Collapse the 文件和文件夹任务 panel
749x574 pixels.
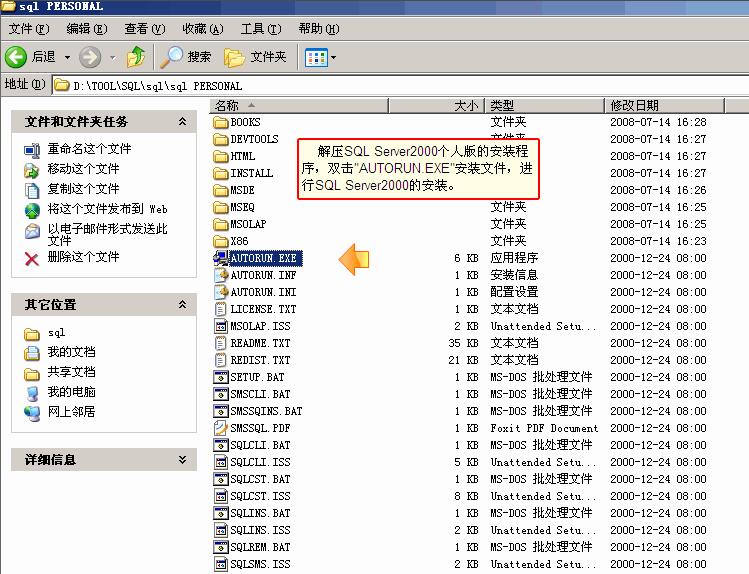pyautogui.click(x=182, y=122)
